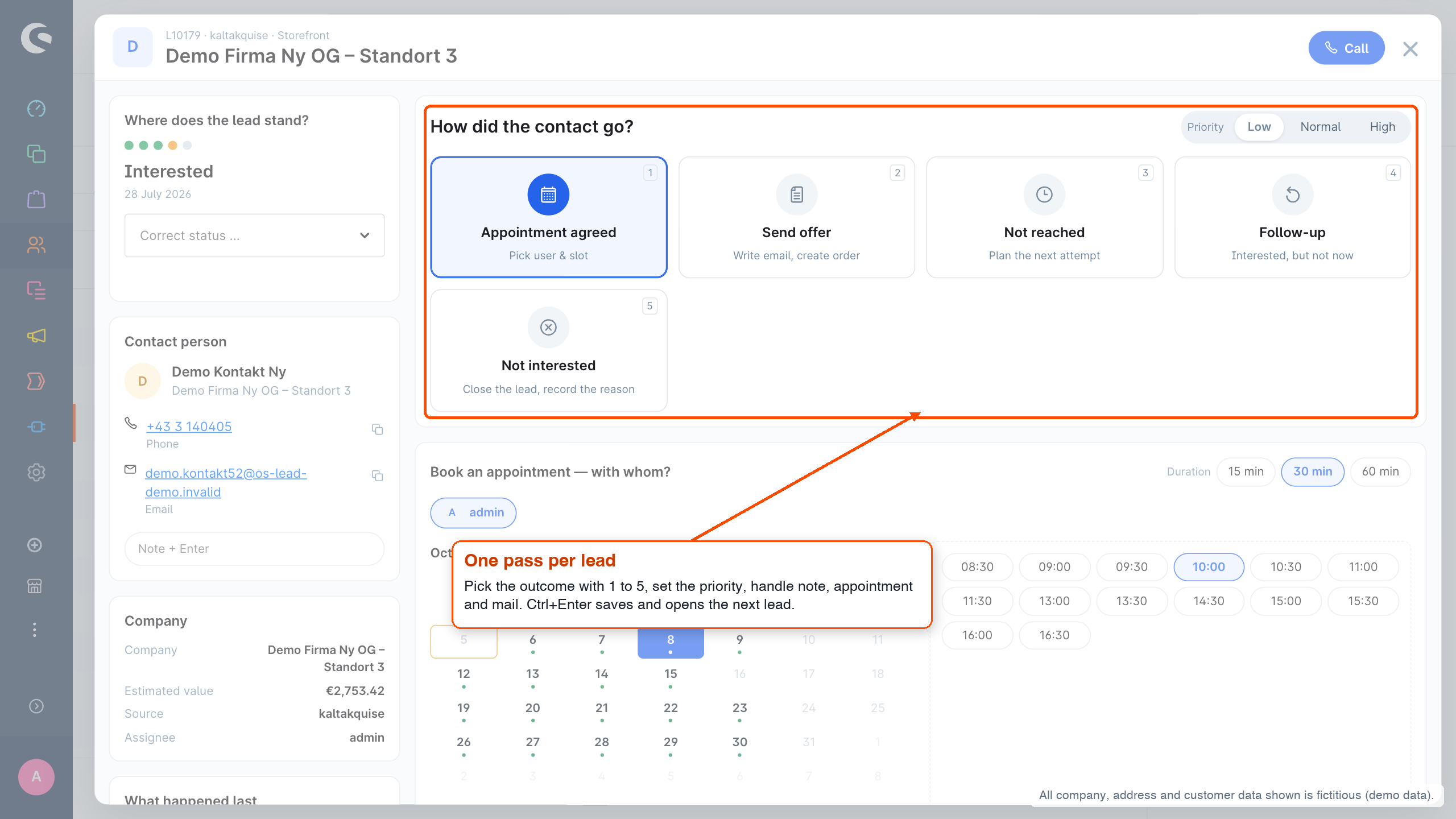
Task: Click phone link +43 3 140405
Action: pos(189,427)
